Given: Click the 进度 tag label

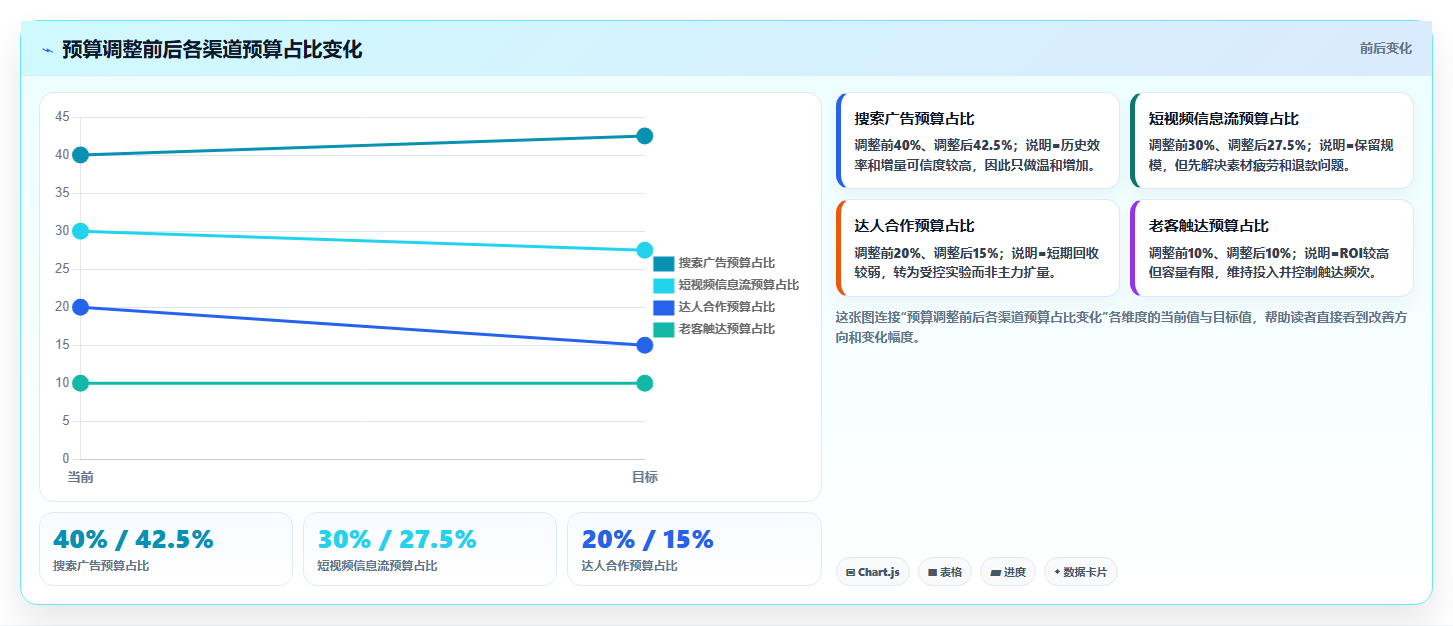Looking at the screenshot, I should [x=1015, y=573].
